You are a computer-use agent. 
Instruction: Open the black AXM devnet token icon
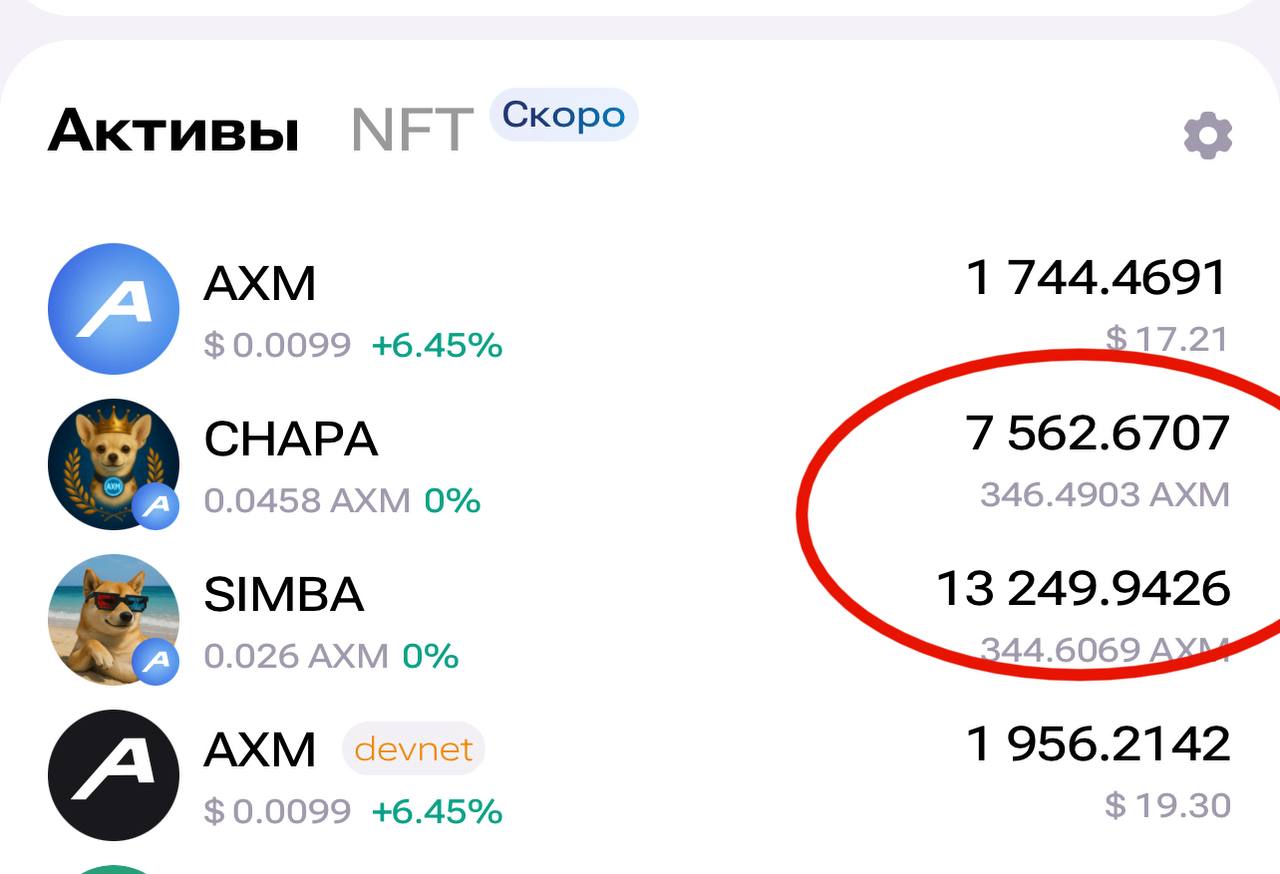[x=113, y=775]
